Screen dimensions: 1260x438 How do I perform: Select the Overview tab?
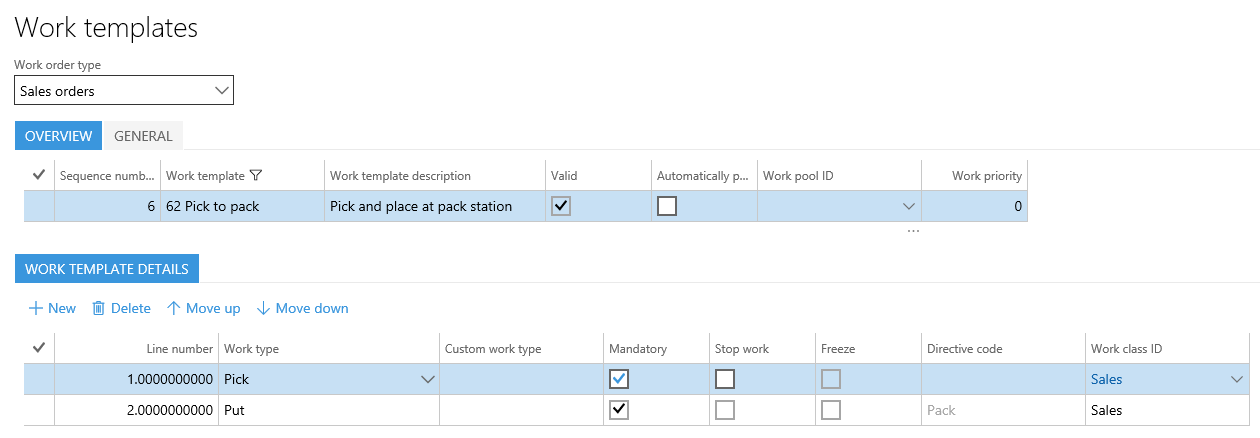(x=58, y=136)
